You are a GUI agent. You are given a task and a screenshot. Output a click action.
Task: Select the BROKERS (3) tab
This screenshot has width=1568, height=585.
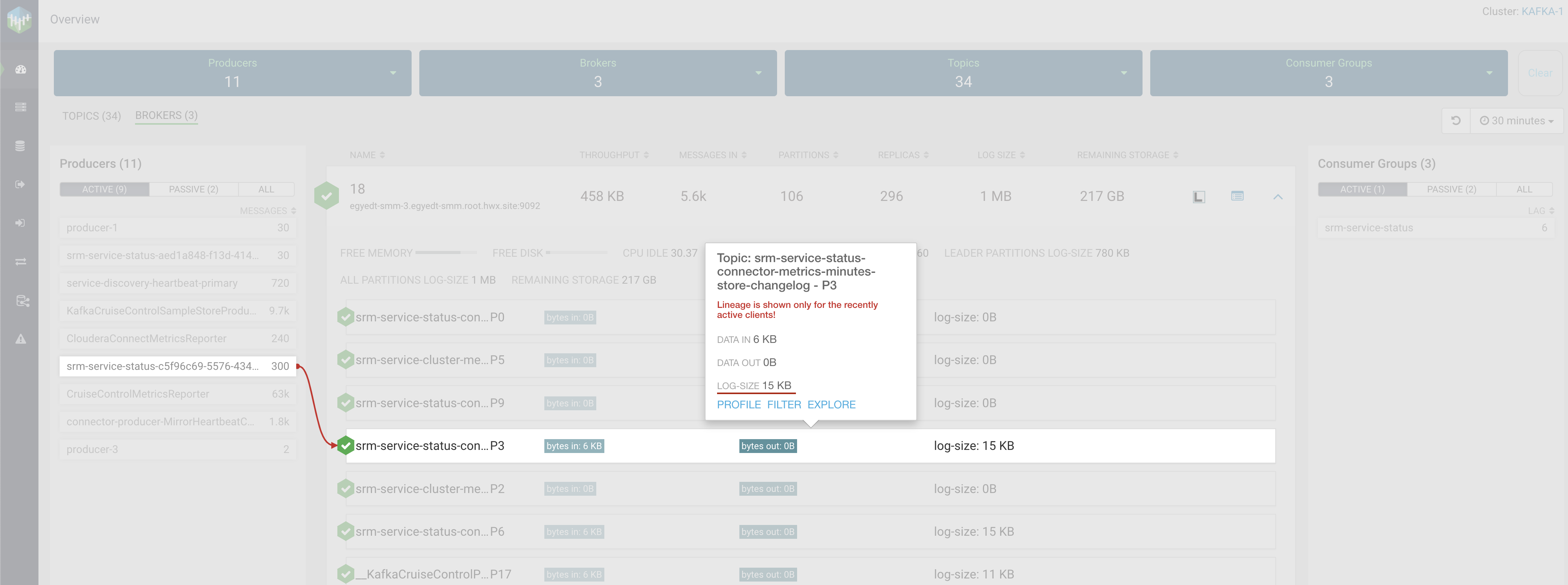click(166, 115)
